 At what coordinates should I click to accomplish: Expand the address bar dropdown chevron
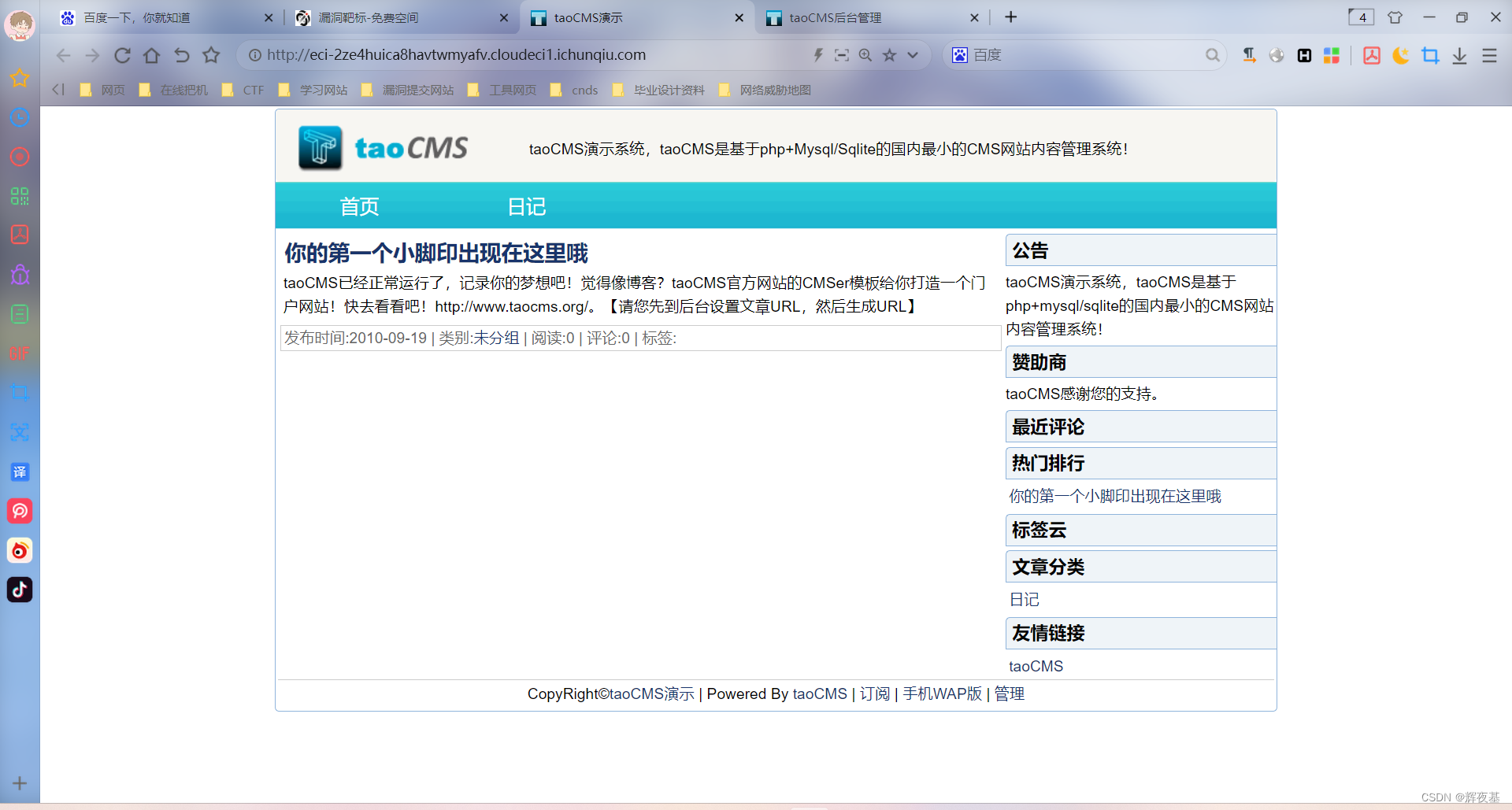pos(913,55)
